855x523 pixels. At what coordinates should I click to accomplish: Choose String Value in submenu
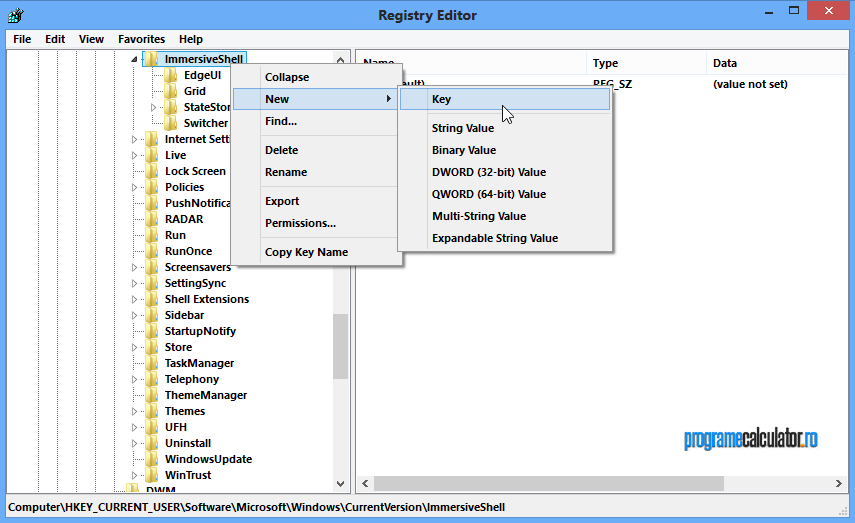pyautogui.click(x=505, y=128)
